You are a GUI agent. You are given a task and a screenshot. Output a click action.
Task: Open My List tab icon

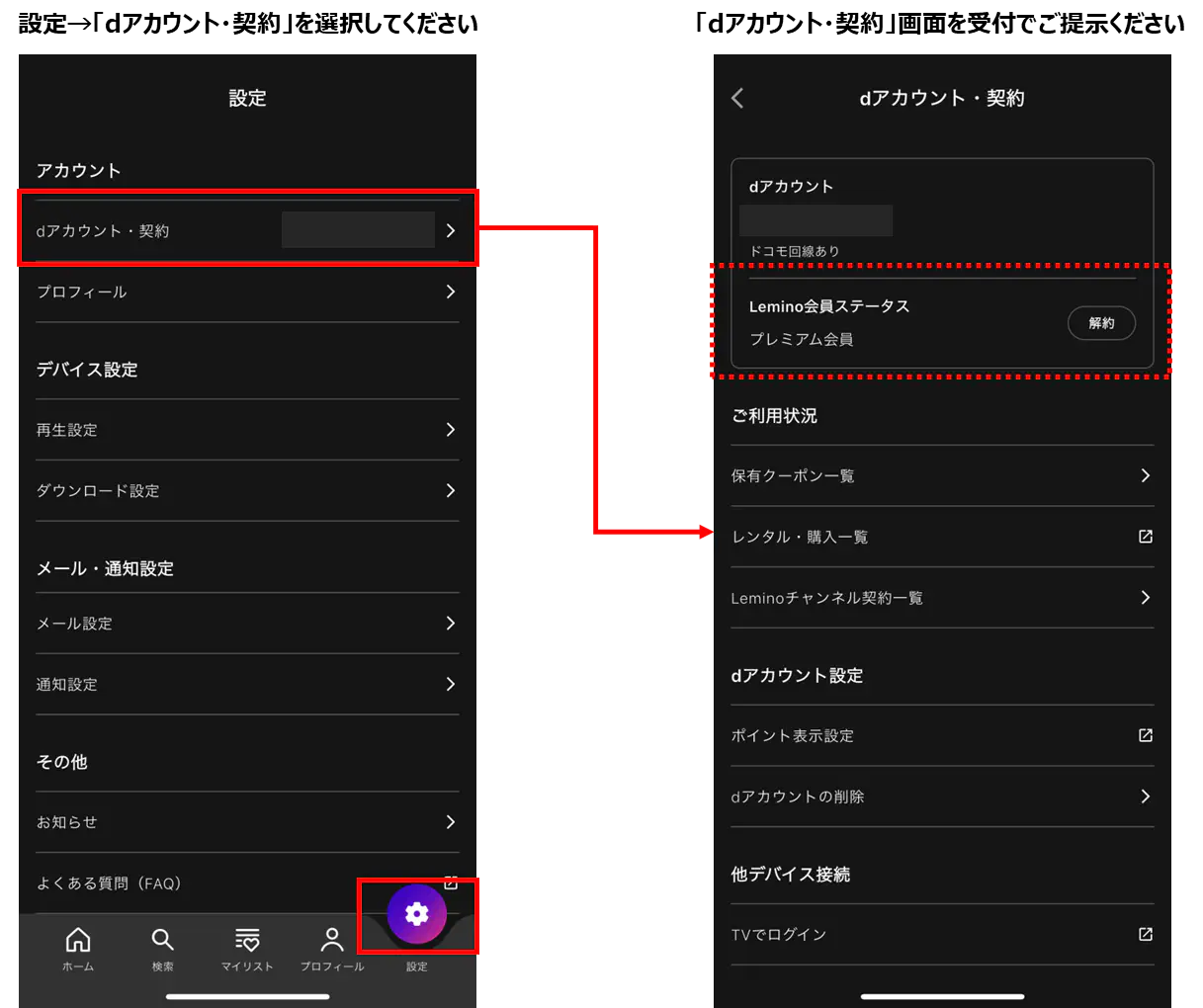pyautogui.click(x=247, y=939)
